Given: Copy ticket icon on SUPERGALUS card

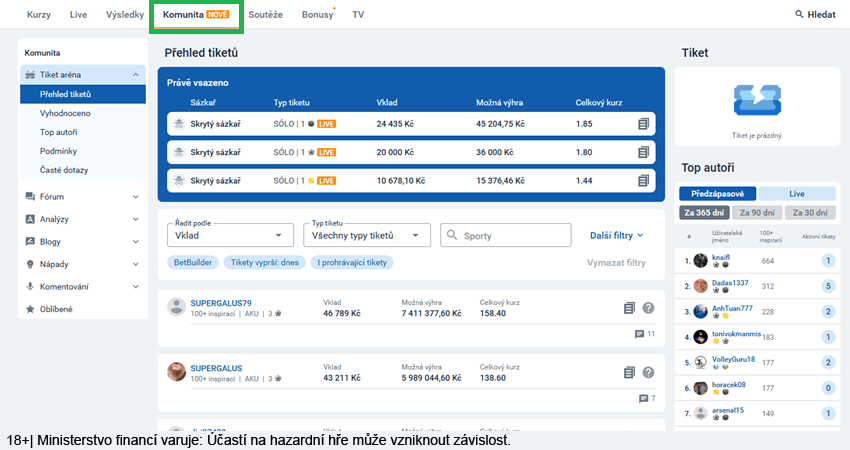Looking at the screenshot, I should pos(629,372).
